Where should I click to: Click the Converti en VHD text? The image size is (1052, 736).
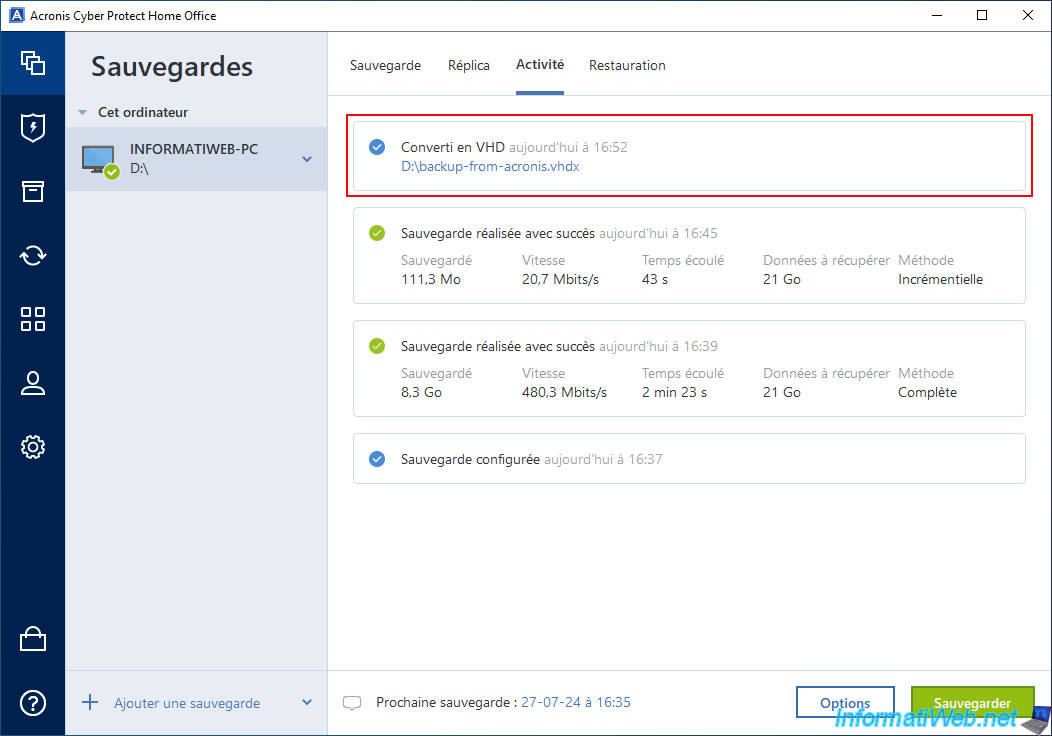coord(453,147)
